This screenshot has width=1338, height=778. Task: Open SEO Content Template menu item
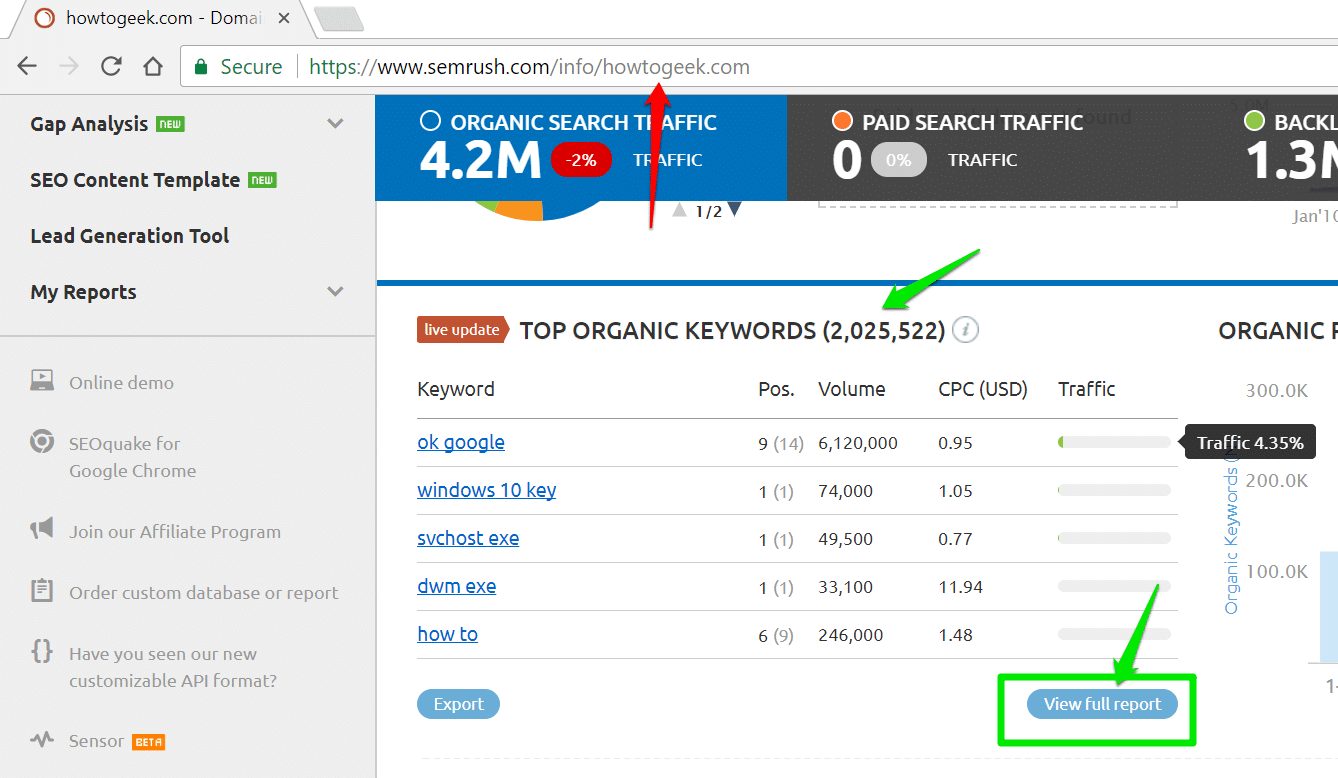pyautogui.click(x=135, y=180)
